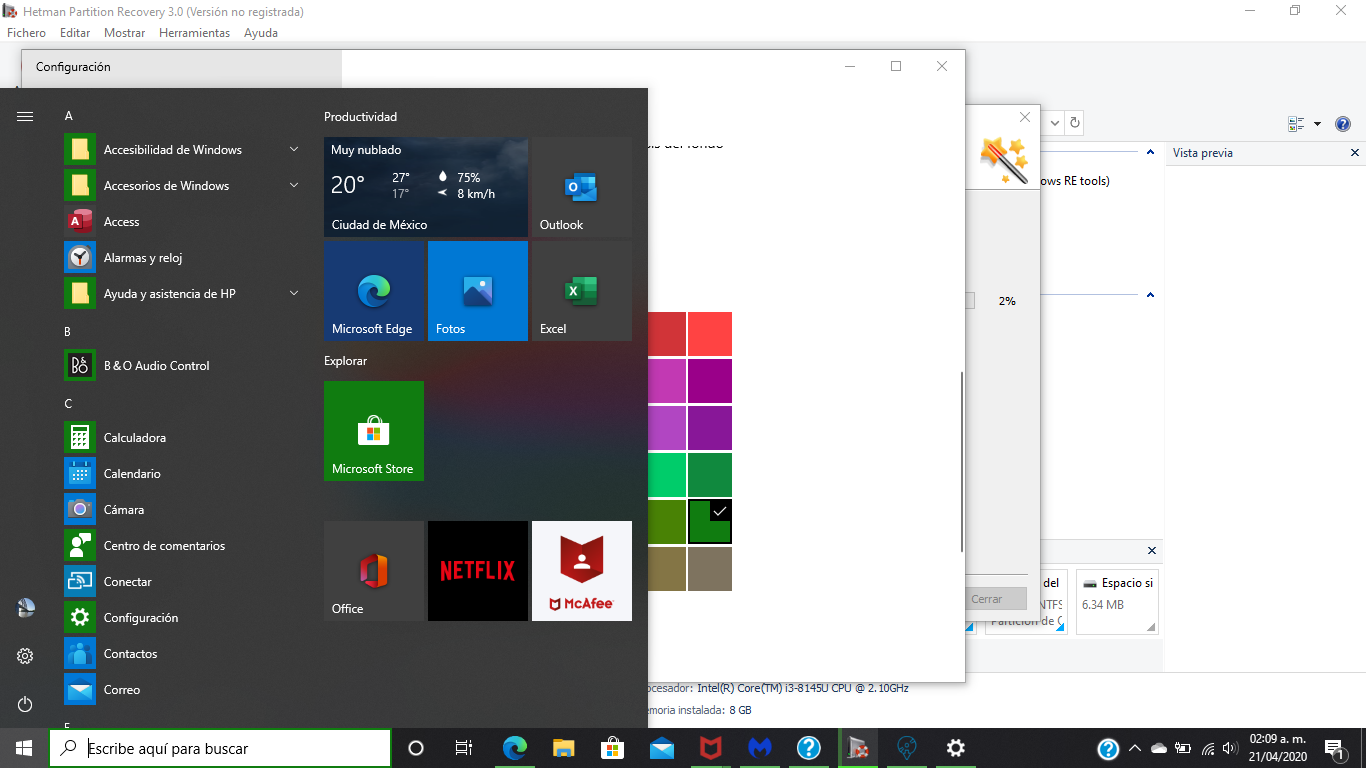Screen dimensions: 1366x768
Task: Open the Excel tile
Action: pyautogui.click(x=582, y=291)
